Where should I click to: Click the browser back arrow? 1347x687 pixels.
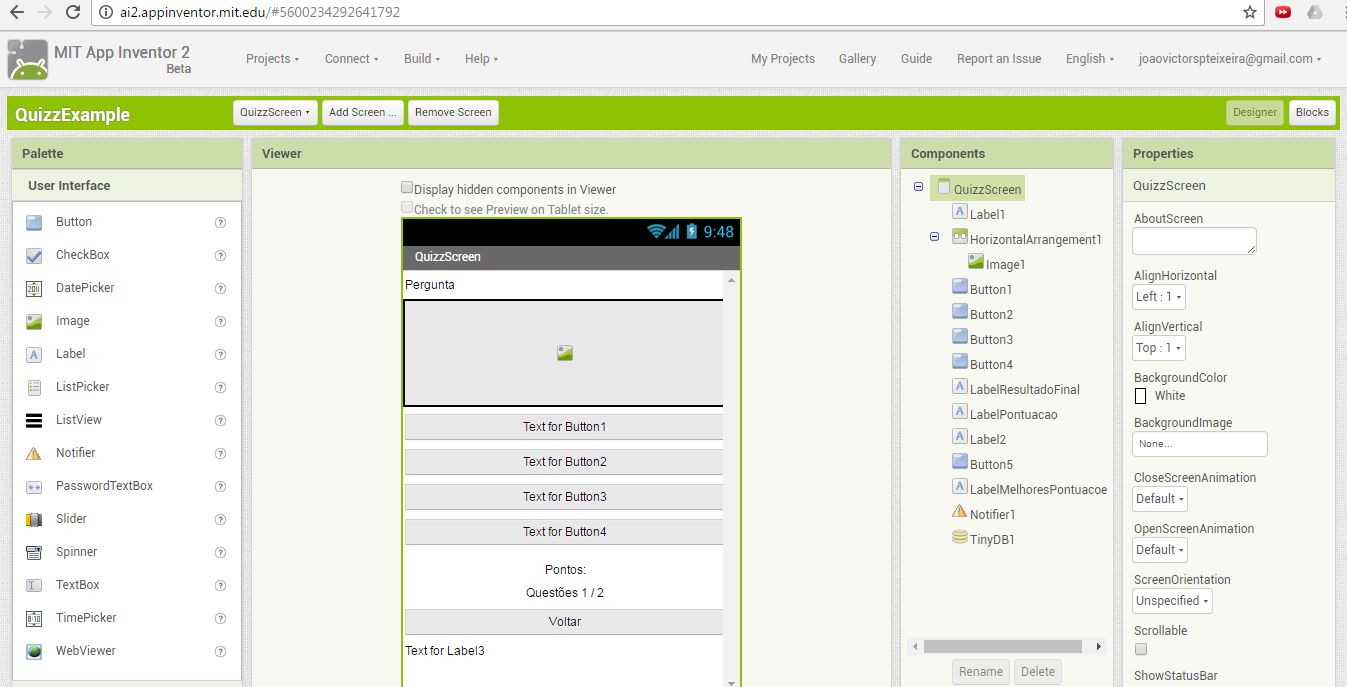pyautogui.click(x=15, y=12)
